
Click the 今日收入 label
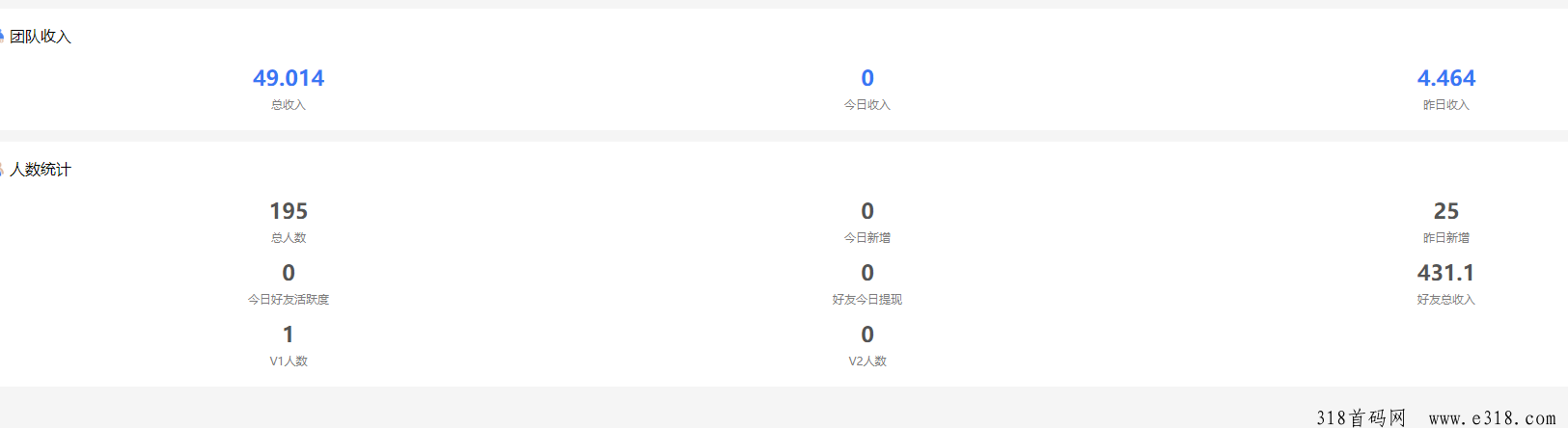coord(867,105)
